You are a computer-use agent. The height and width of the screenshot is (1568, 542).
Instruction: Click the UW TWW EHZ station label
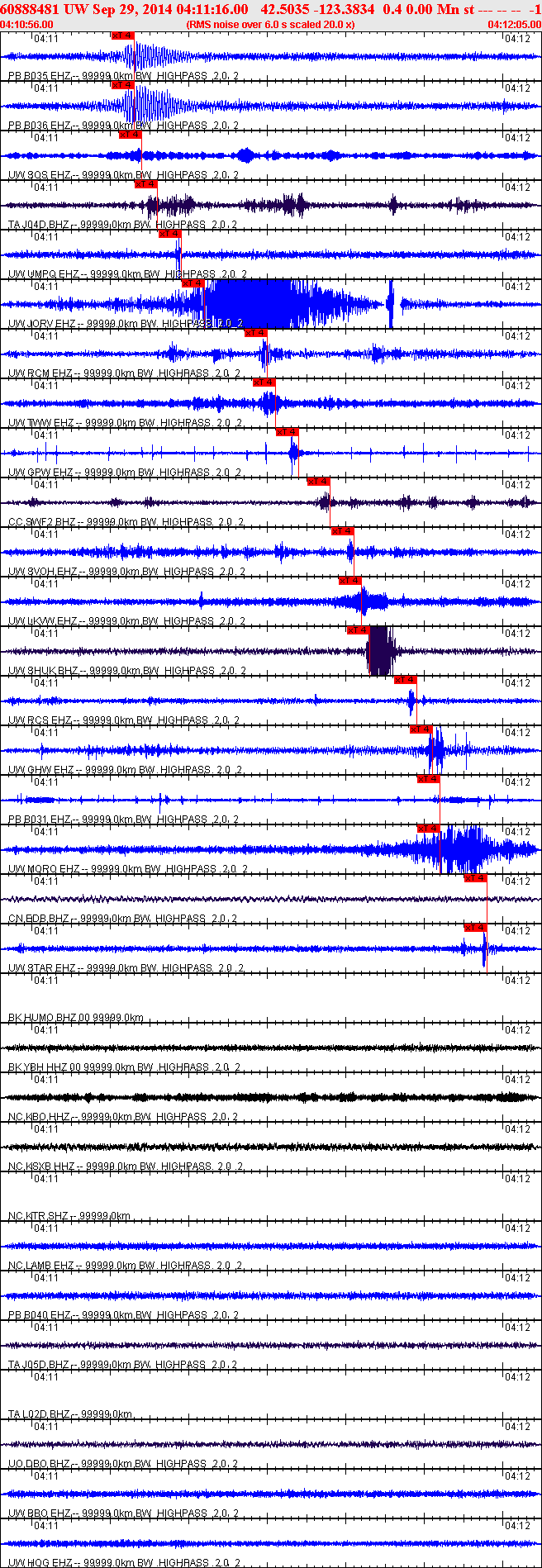click(x=126, y=423)
